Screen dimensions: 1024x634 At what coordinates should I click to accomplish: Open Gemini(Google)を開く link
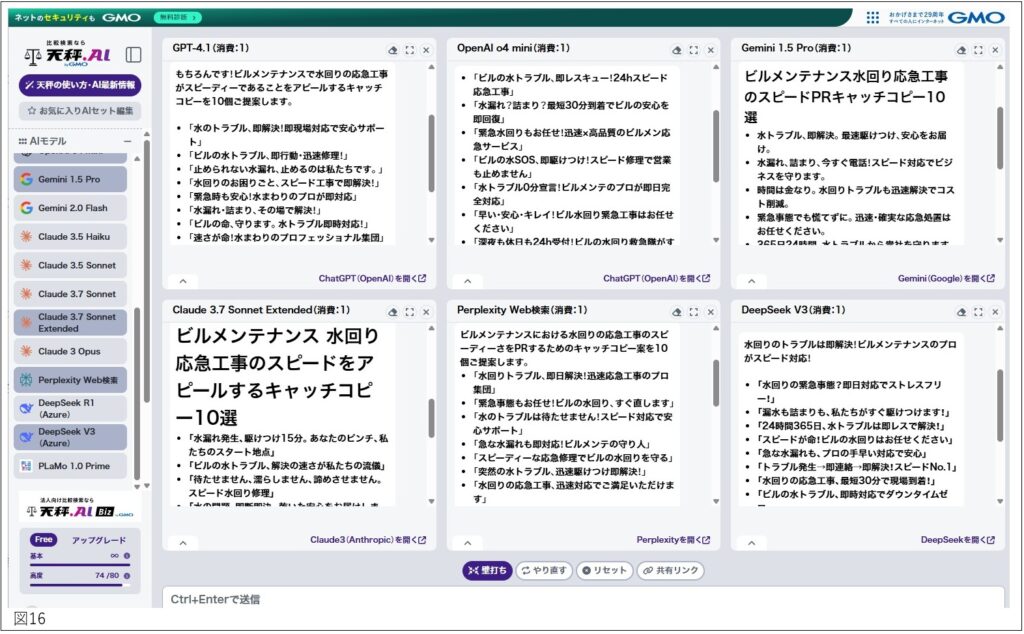[946, 279]
